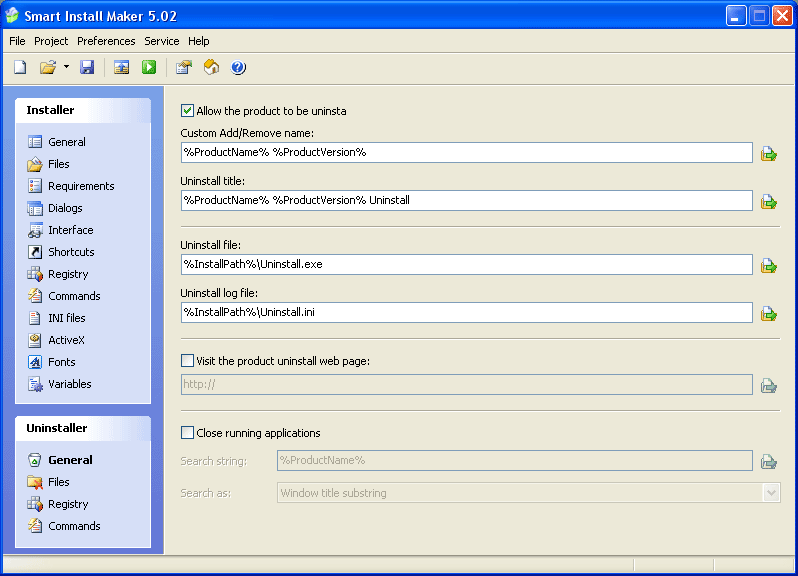Check the Close running applications box
This screenshot has width=798, height=576.
point(187,433)
